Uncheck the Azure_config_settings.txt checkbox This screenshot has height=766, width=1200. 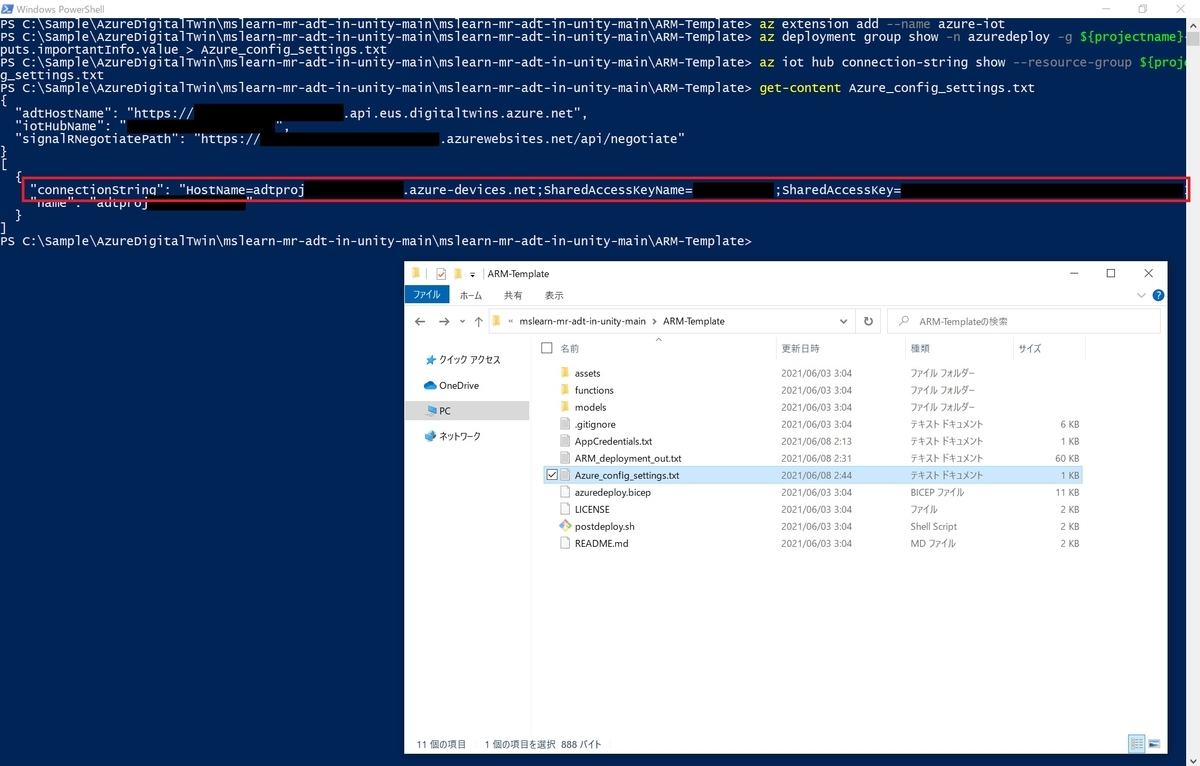(551, 475)
